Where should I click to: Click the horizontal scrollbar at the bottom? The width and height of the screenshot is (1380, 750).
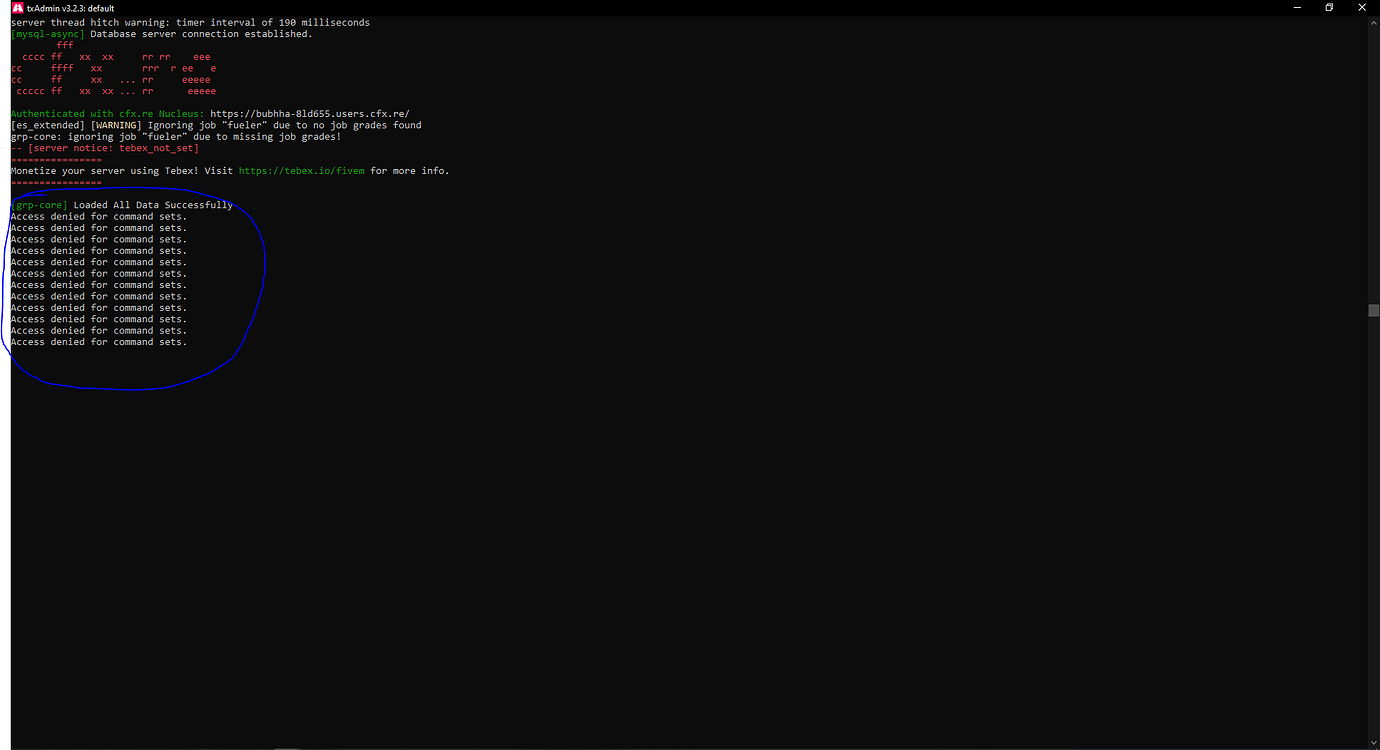pos(287,746)
